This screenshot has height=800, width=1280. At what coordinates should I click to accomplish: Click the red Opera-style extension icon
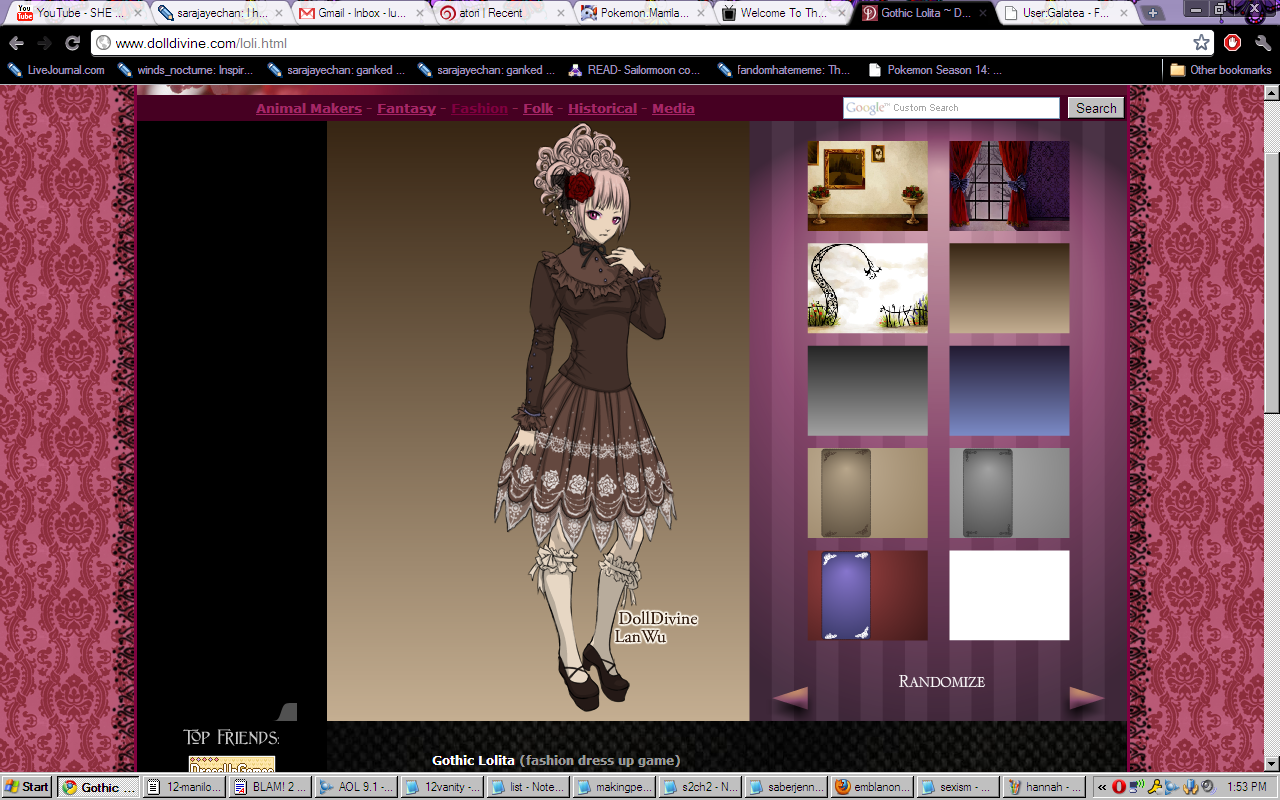(1233, 43)
